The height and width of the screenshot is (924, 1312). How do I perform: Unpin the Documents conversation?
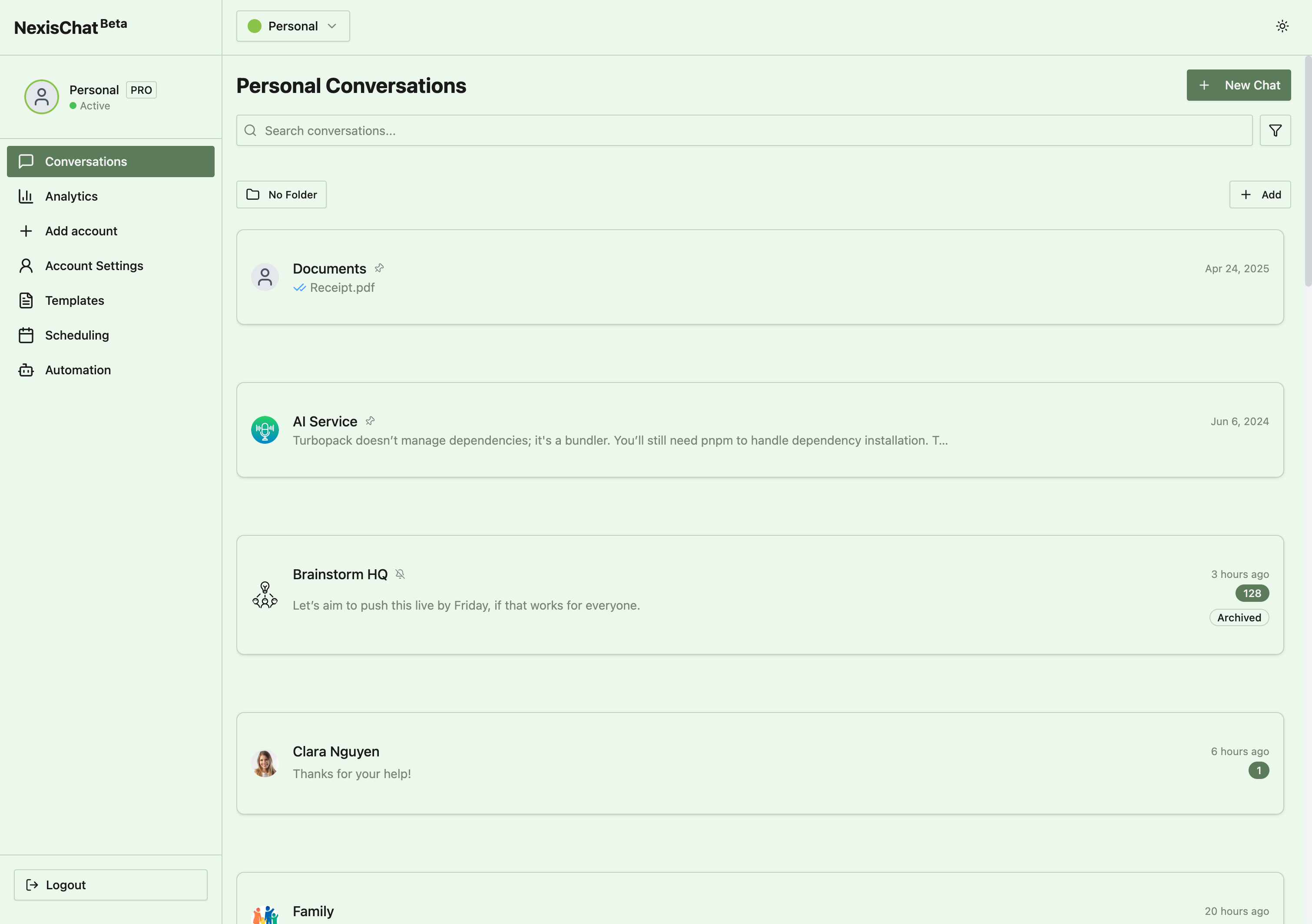(379, 267)
